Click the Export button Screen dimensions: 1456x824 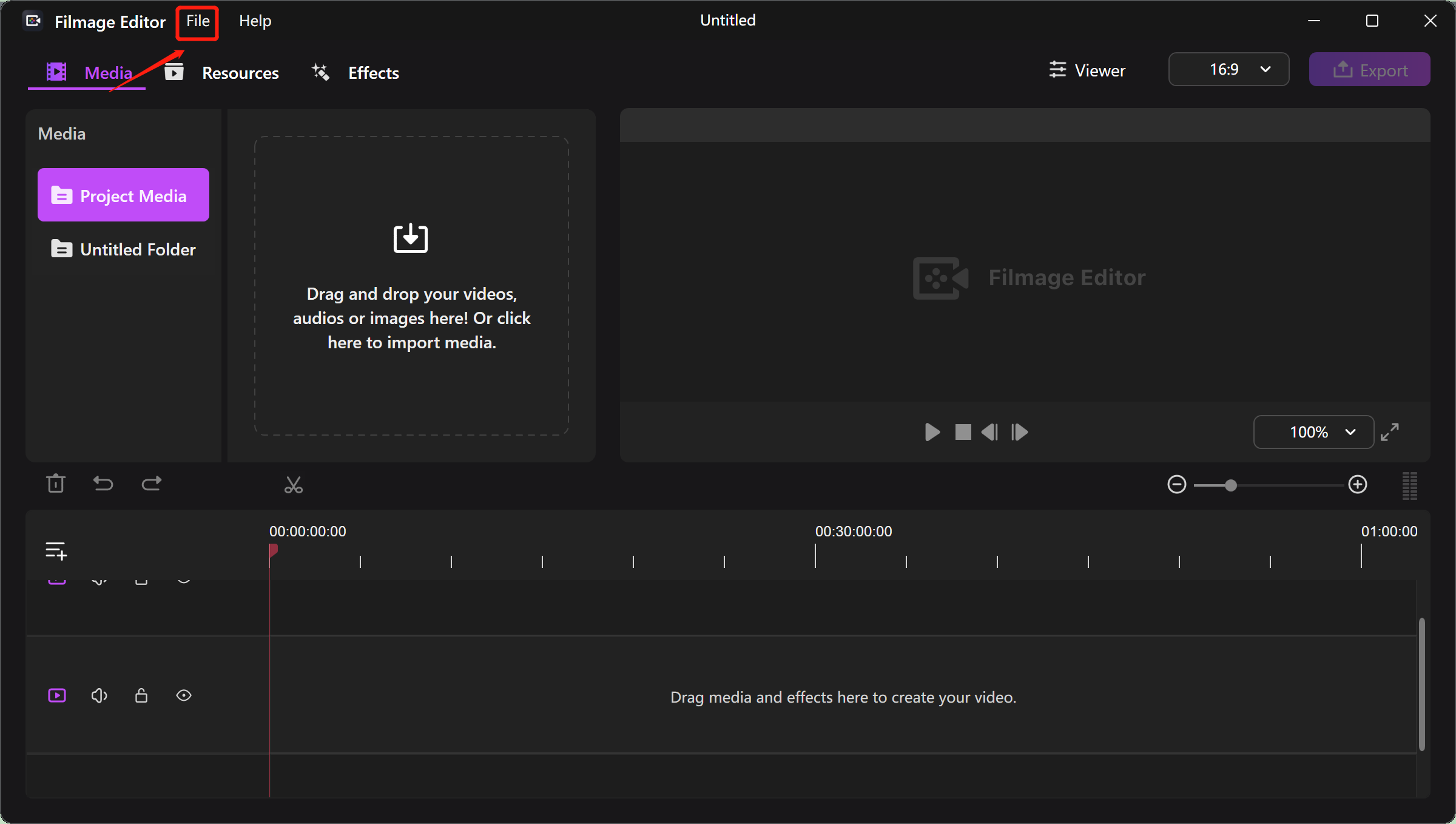tap(1369, 70)
